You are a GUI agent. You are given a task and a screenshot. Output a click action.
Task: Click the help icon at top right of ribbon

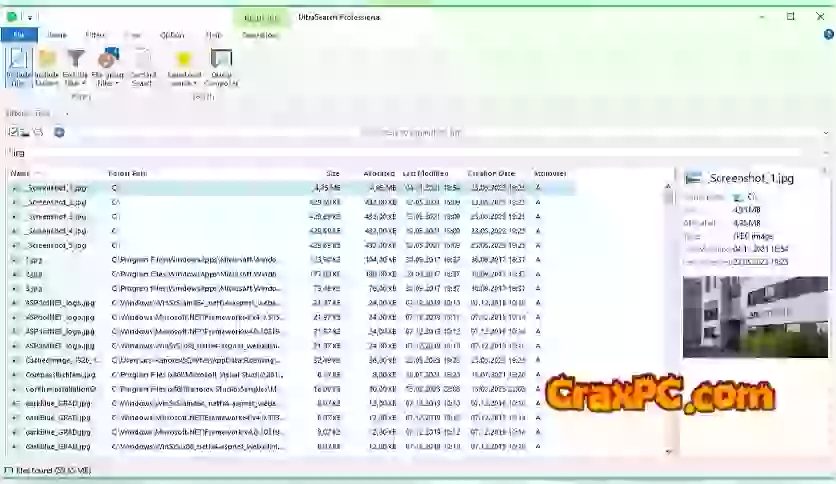coord(828,35)
